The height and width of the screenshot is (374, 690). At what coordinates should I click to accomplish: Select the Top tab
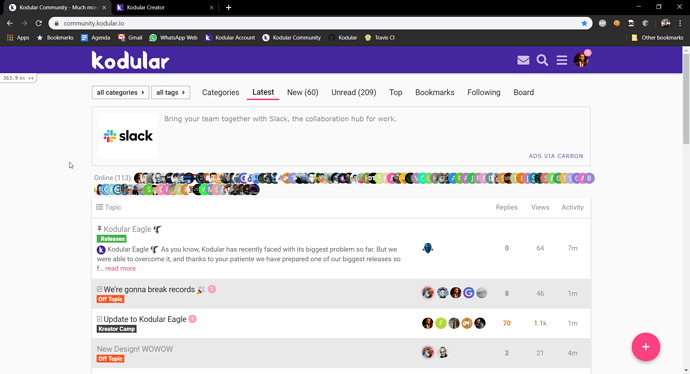pos(396,92)
